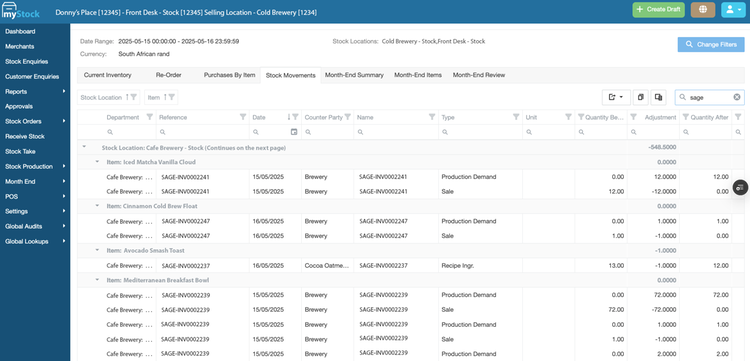Open the Date filter calendar picker

(294, 131)
